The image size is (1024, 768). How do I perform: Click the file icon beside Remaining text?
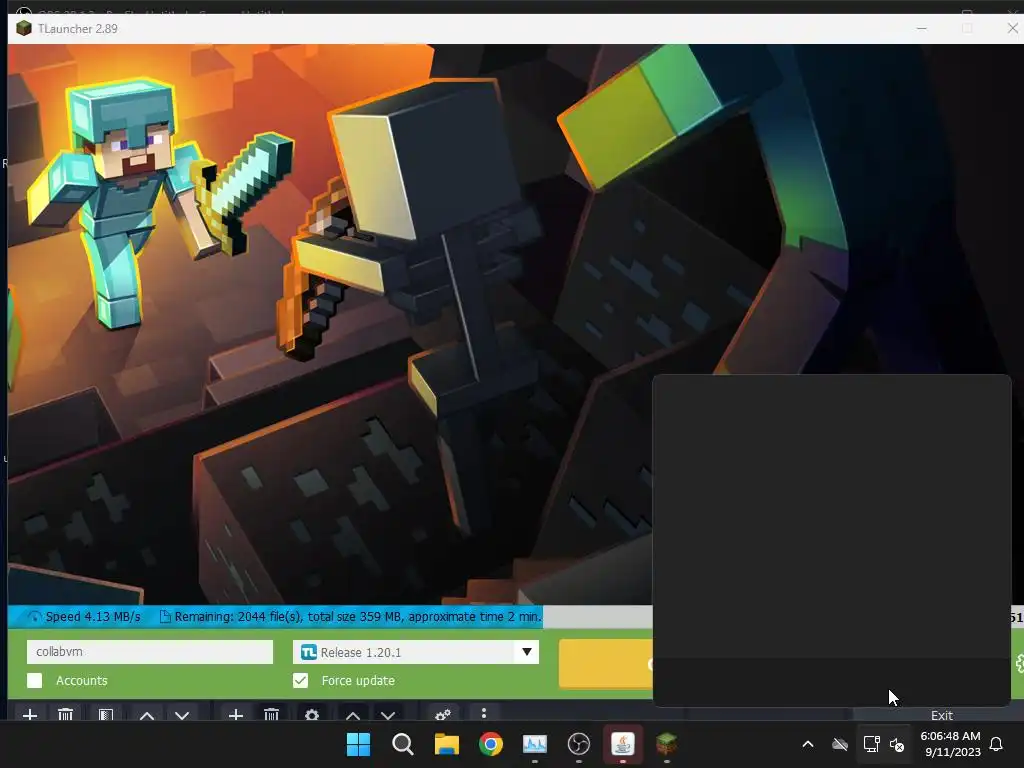165,616
